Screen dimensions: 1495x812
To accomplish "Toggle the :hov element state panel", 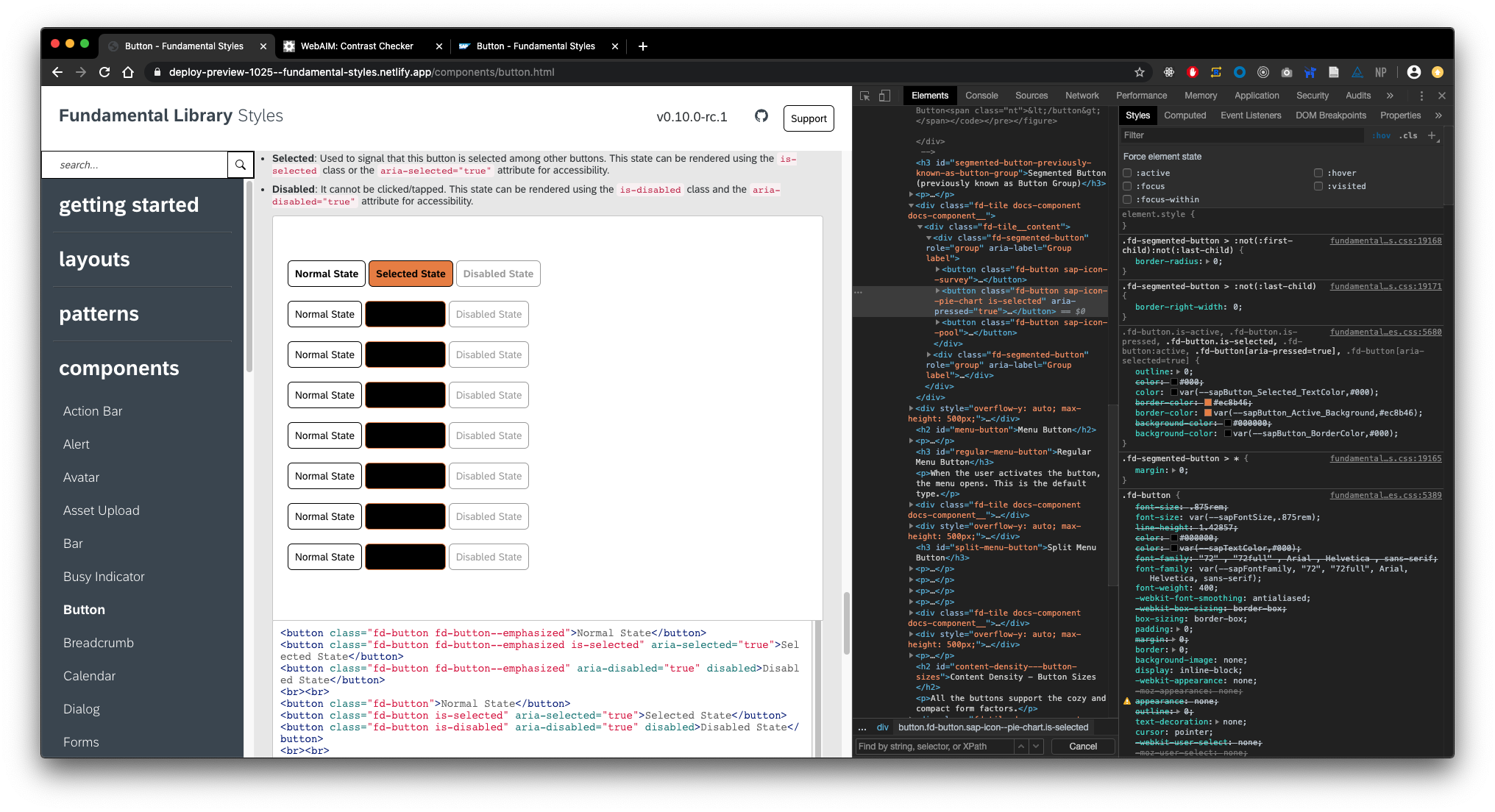I will (x=1382, y=135).
